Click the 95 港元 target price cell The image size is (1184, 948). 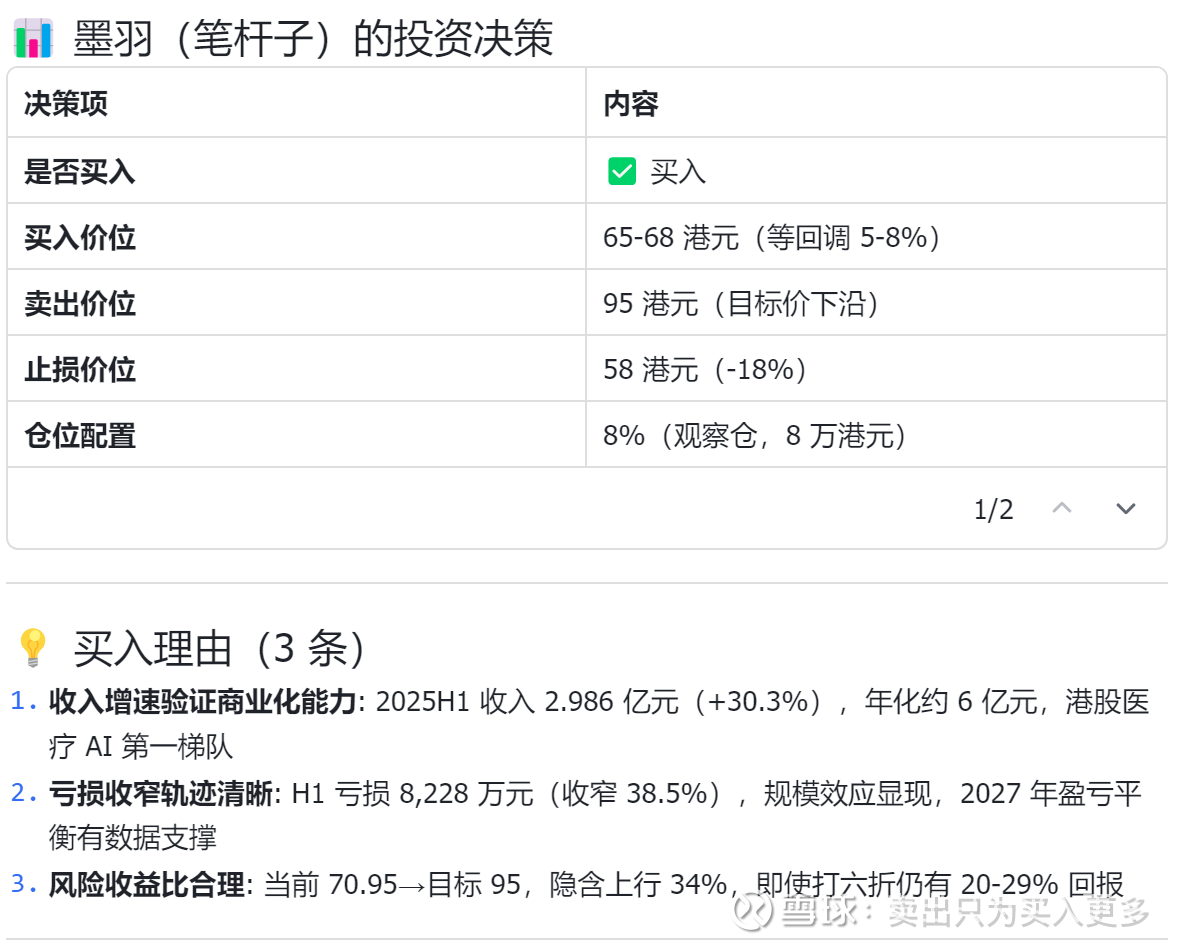(x=741, y=304)
